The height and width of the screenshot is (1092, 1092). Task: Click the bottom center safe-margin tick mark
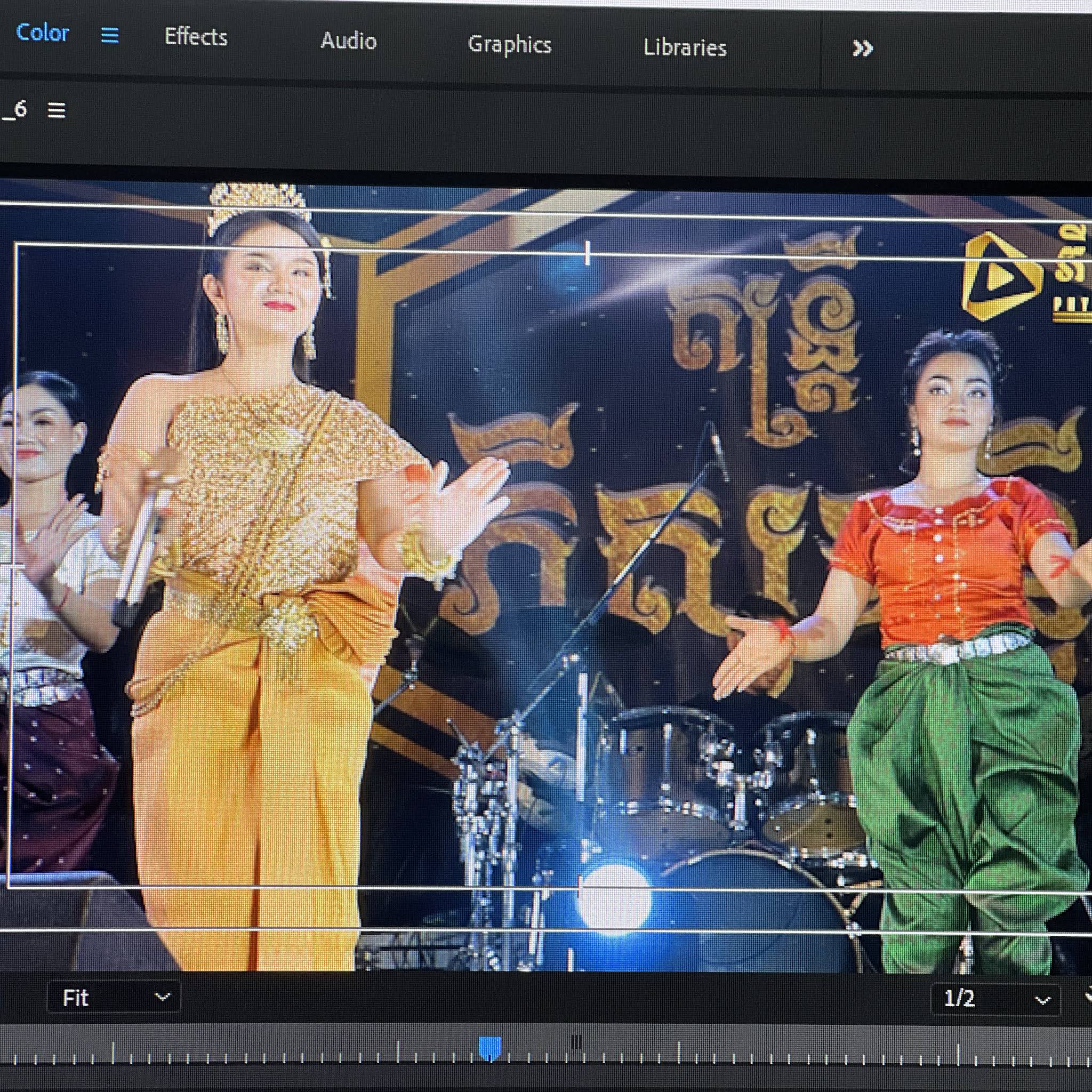(x=580, y=886)
